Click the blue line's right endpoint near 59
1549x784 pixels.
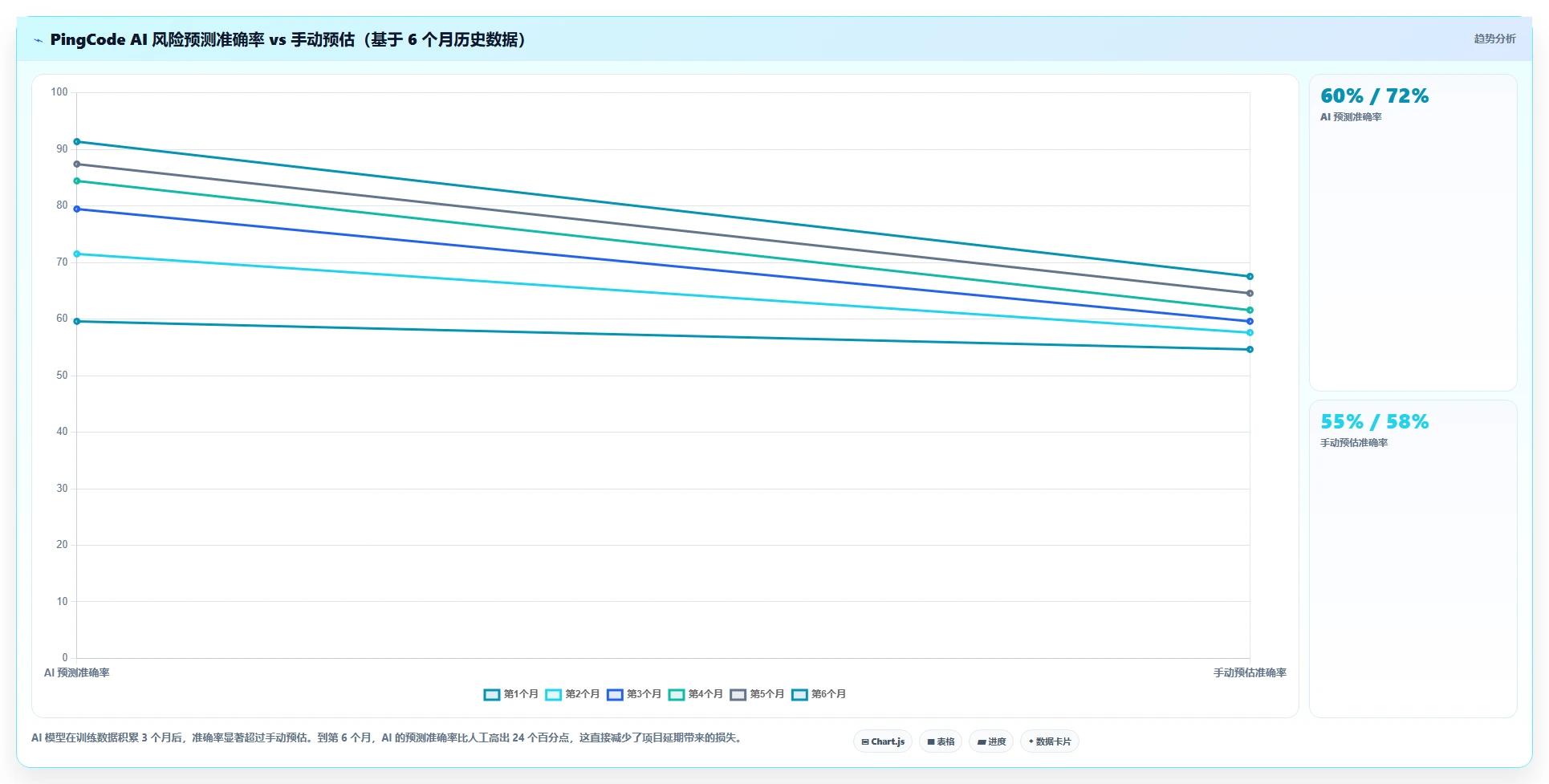point(1250,322)
